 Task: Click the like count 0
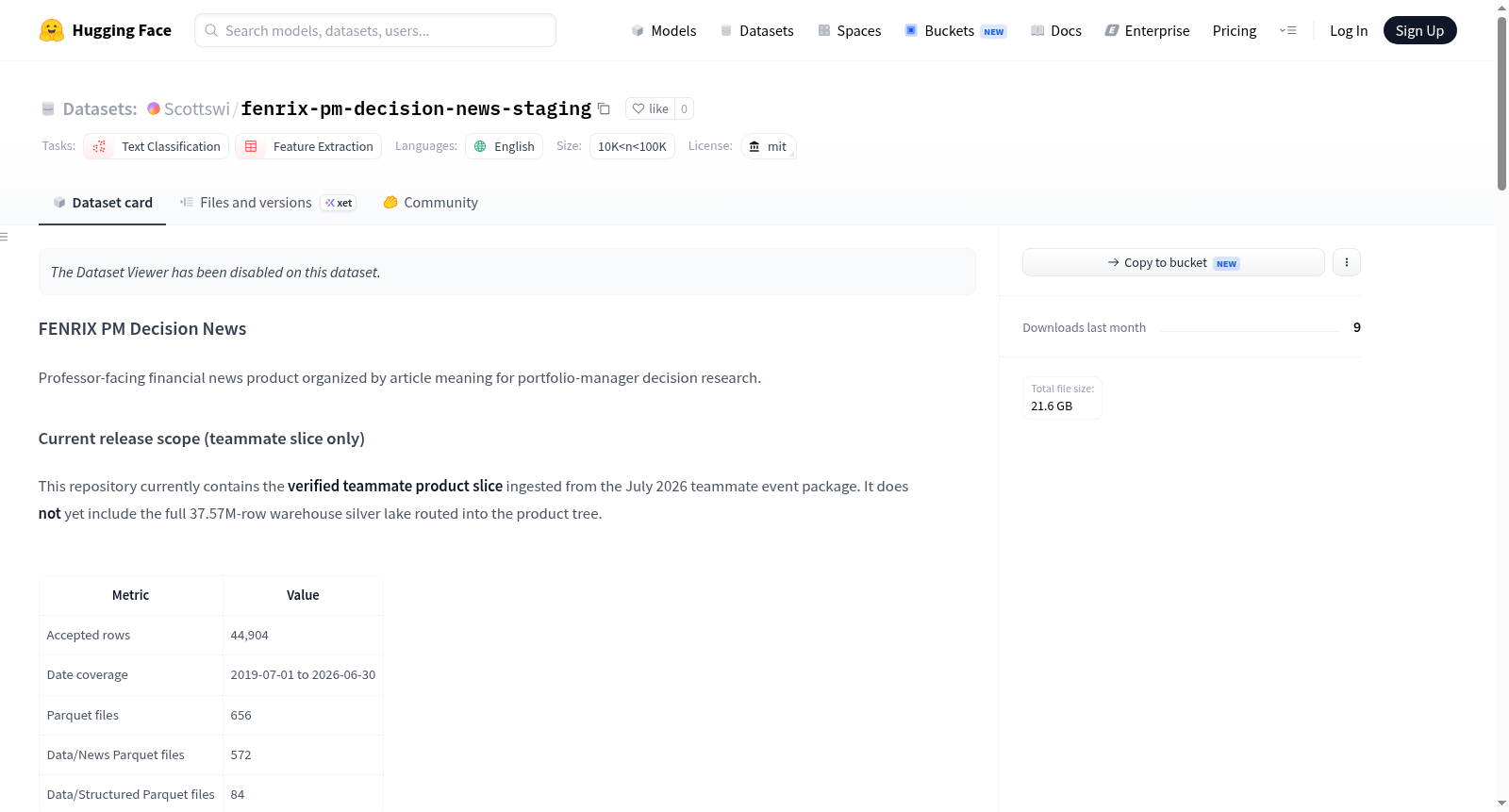(x=684, y=108)
